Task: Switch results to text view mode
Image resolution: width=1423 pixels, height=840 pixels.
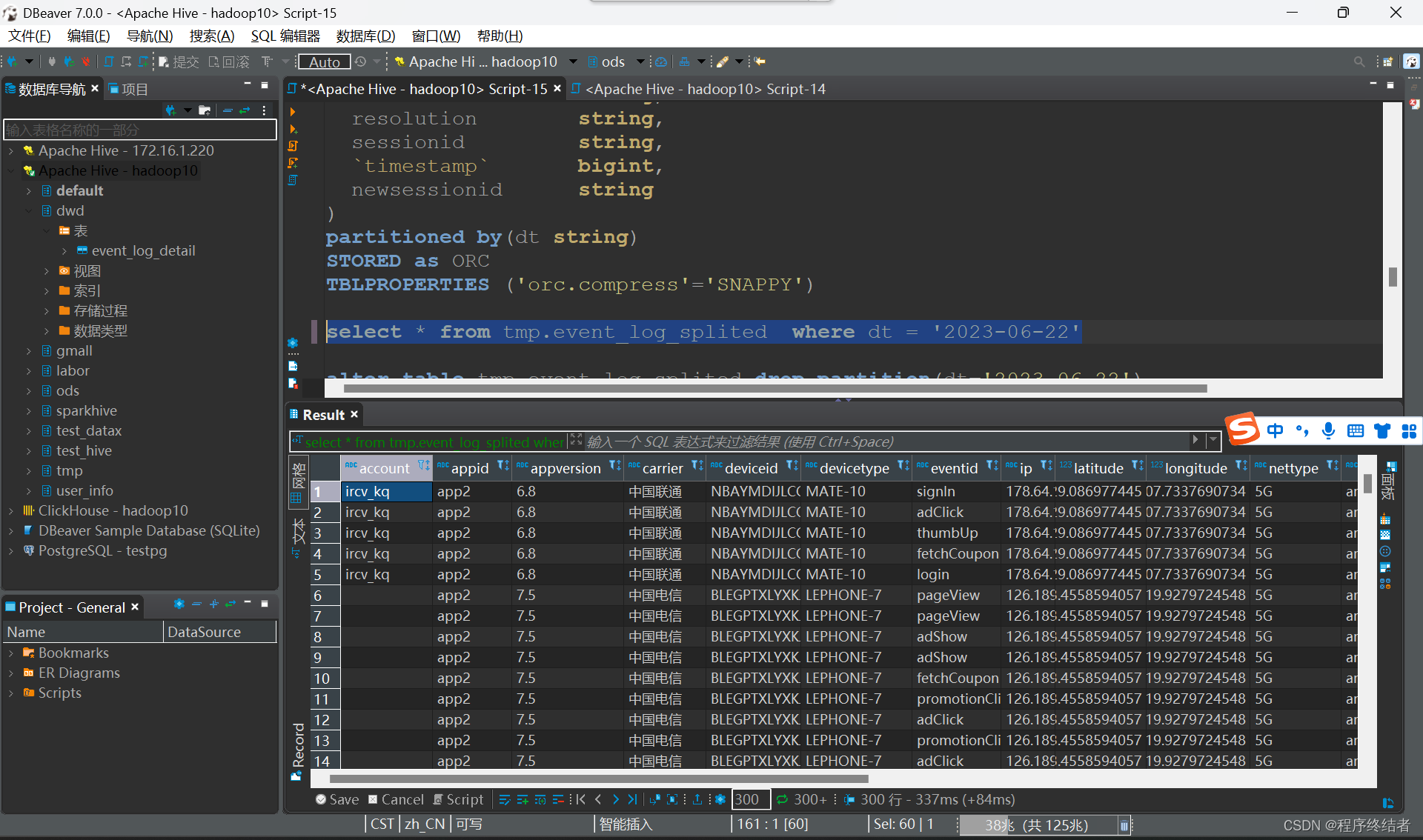Action: 297,538
